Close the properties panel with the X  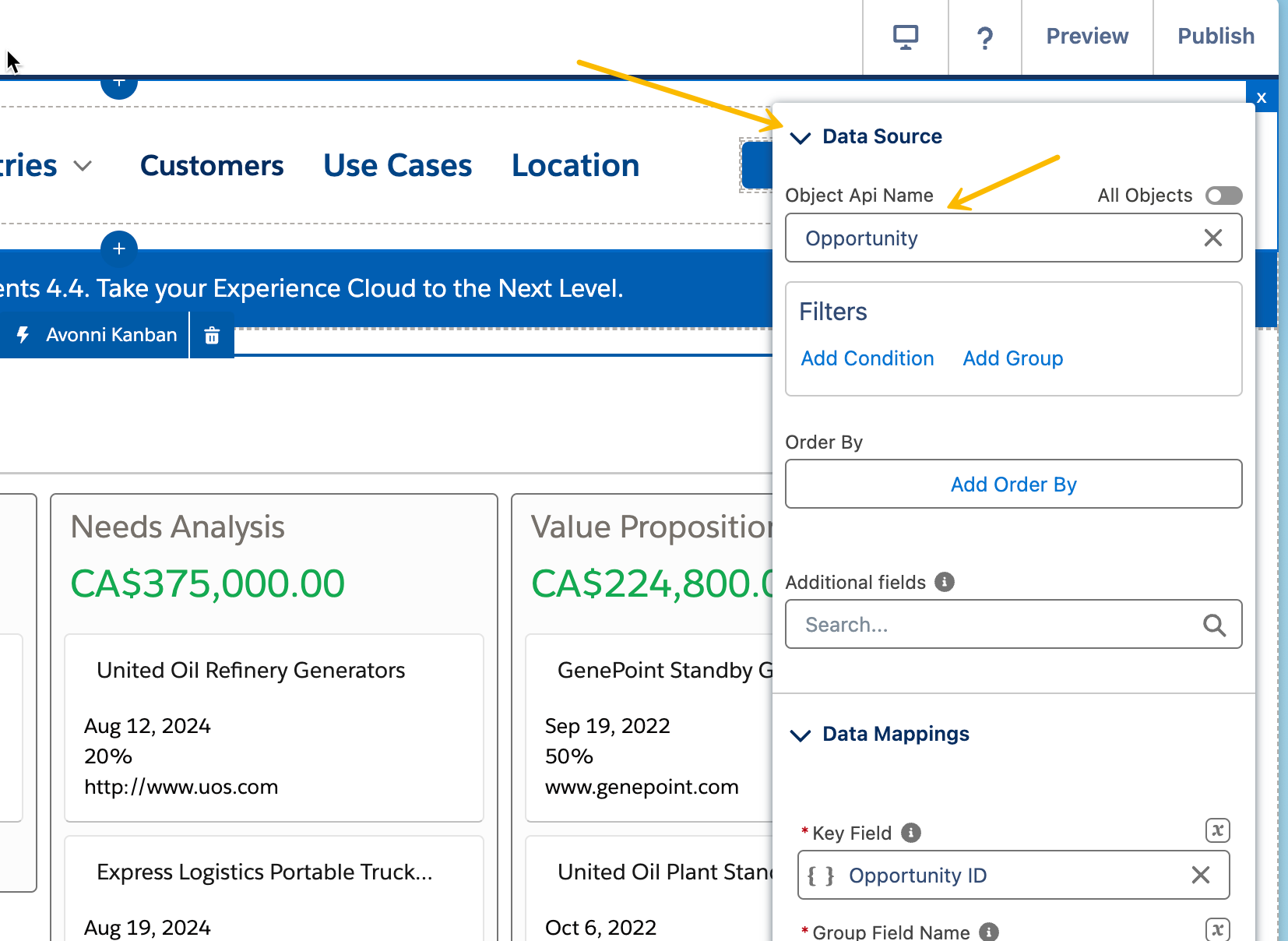(1262, 97)
